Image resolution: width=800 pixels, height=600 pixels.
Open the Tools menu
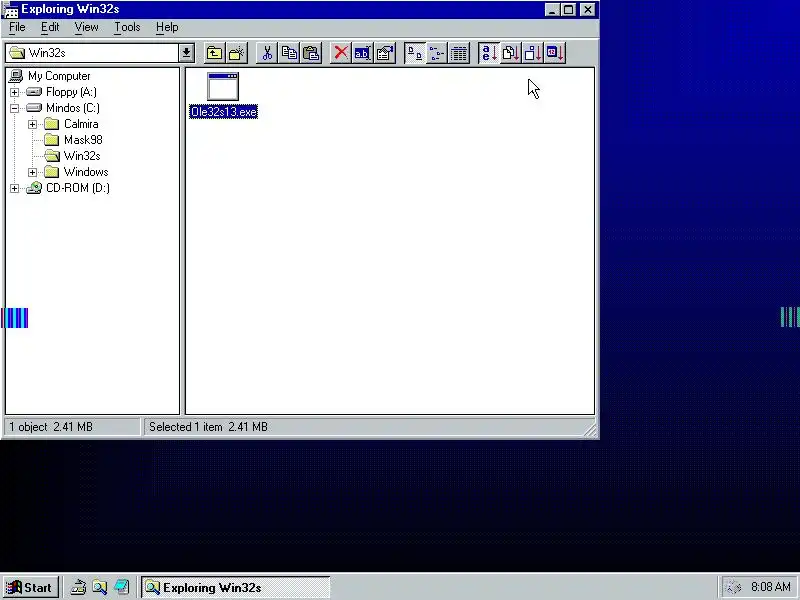[x=127, y=27]
